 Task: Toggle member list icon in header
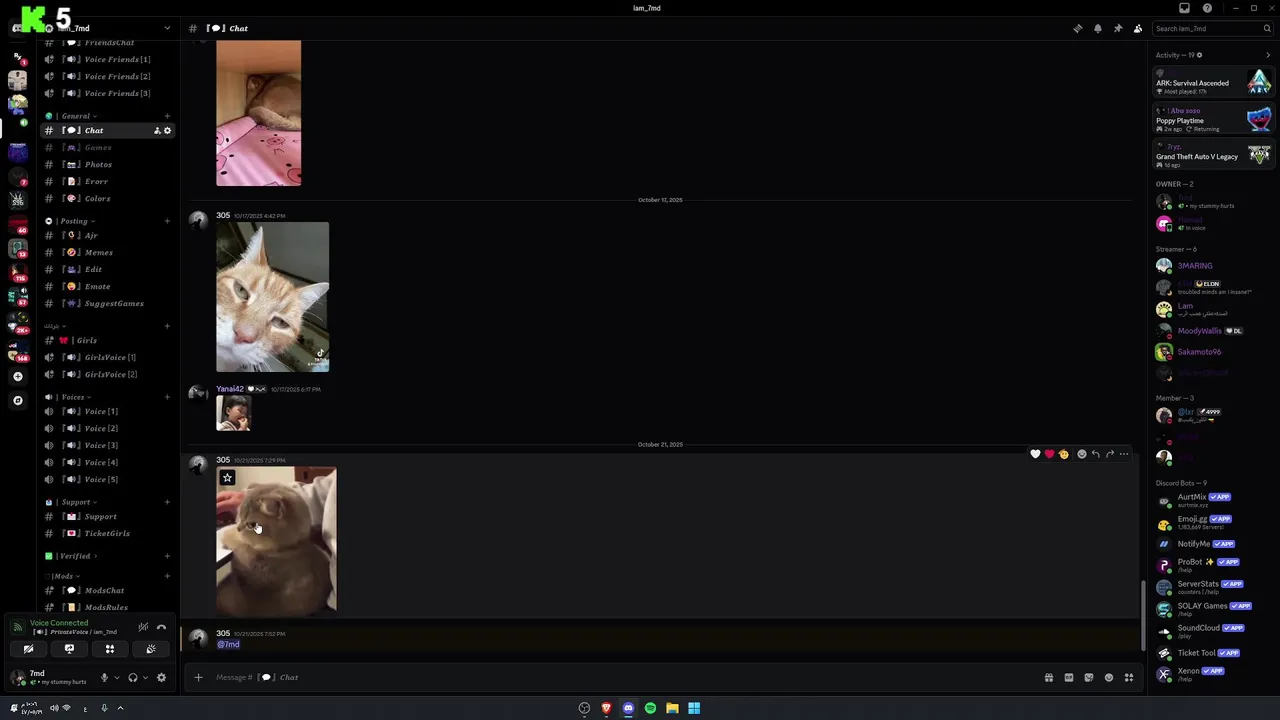pyautogui.click(x=1138, y=28)
